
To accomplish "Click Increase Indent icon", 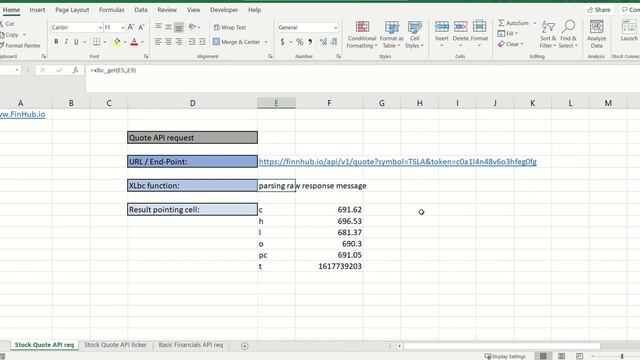I will 202,42.
